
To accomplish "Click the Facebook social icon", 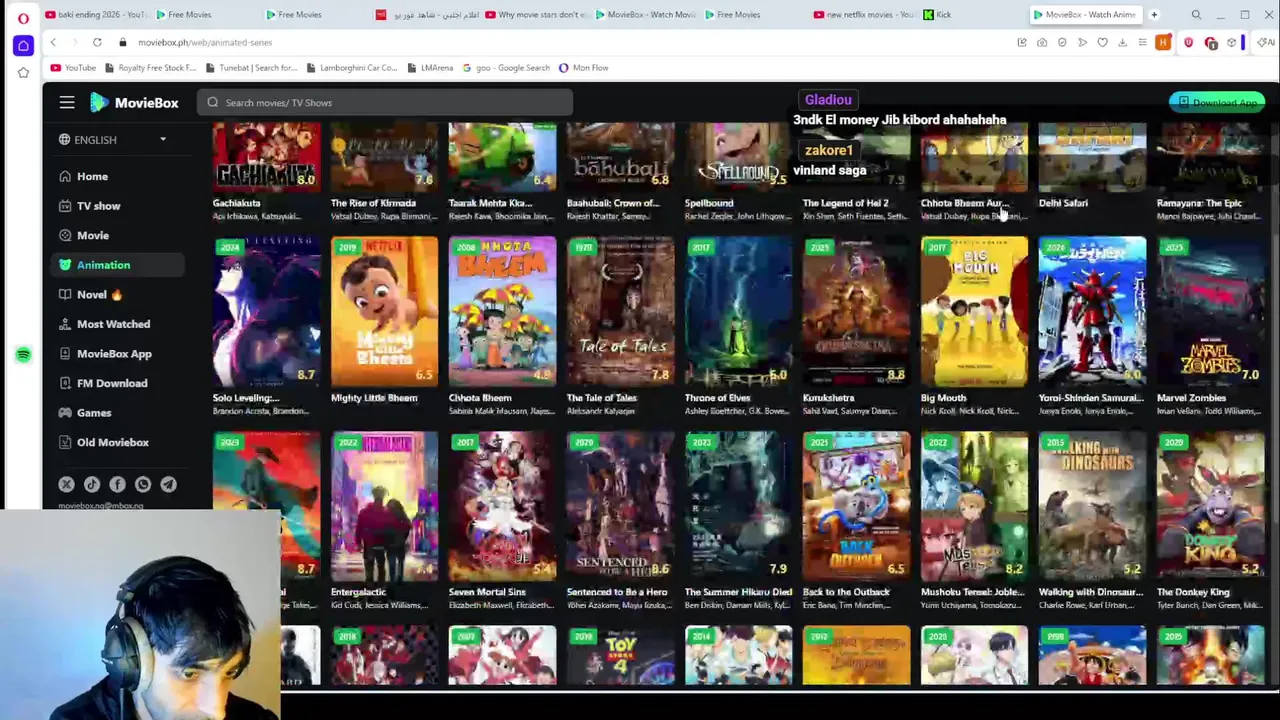I will tap(117, 485).
